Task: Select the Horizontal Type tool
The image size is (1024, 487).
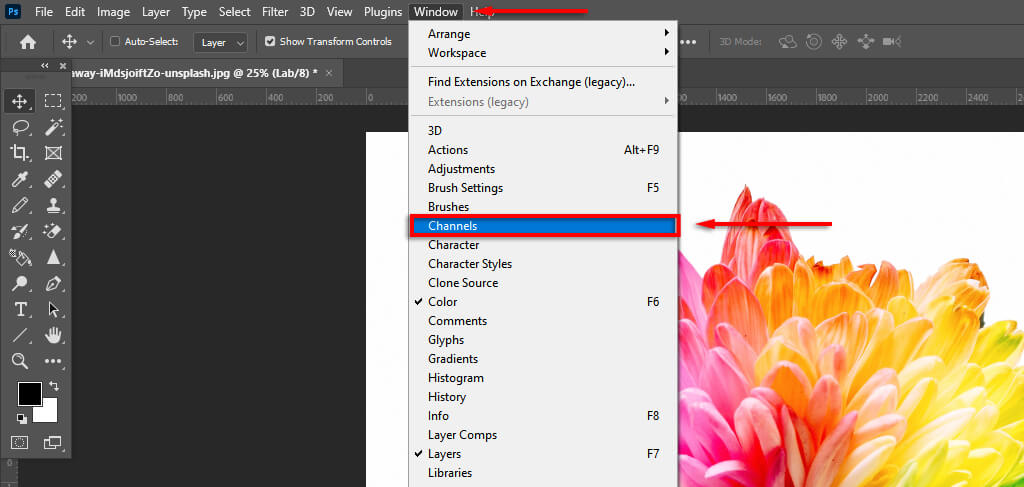Action: tap(19, 309)
